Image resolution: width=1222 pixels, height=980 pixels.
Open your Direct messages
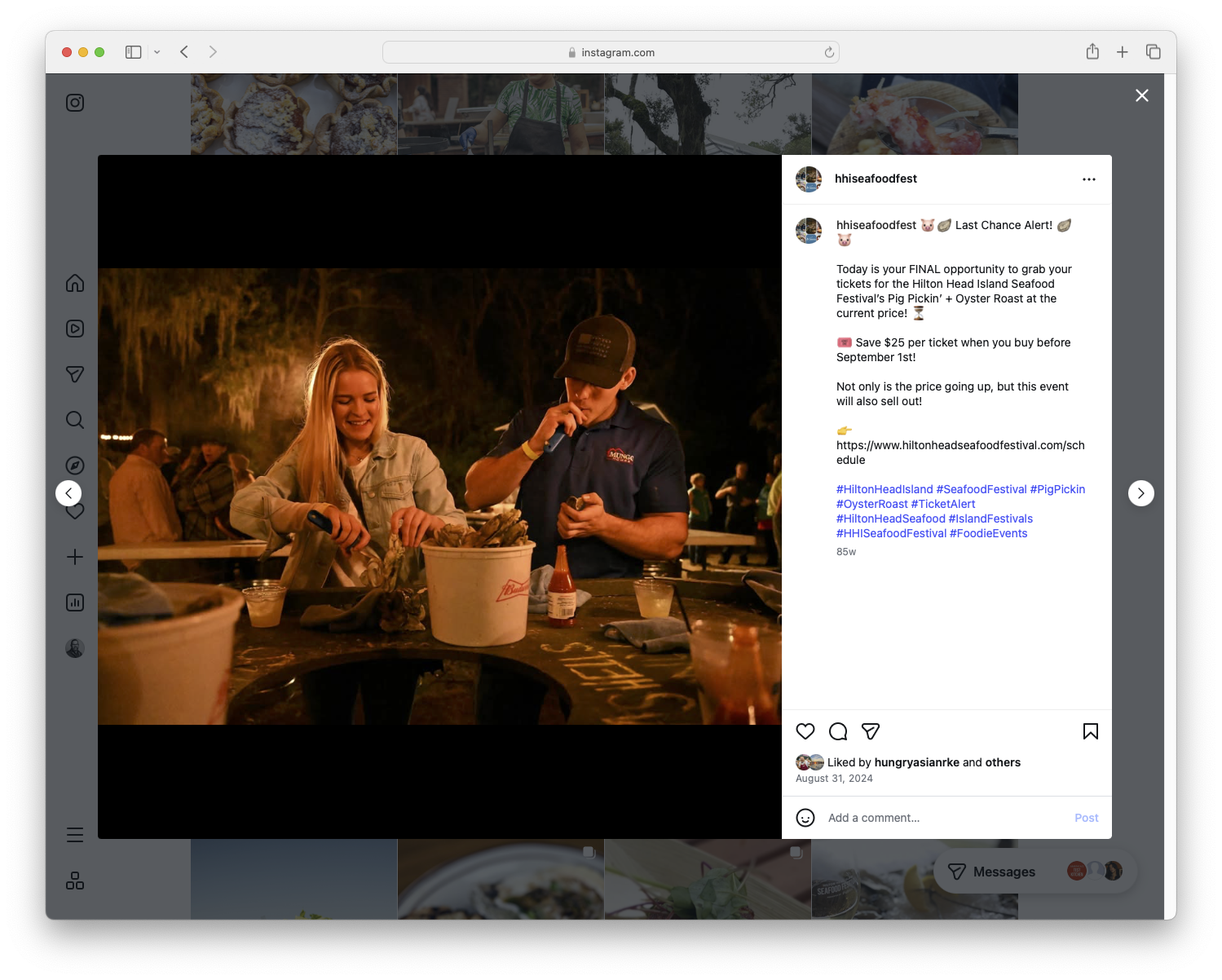(x=74, y=374)
